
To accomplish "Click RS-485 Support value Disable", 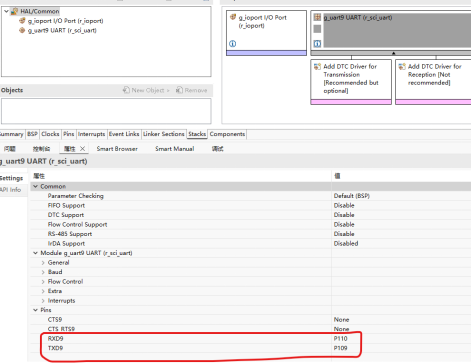I will [x=344, y=234].
